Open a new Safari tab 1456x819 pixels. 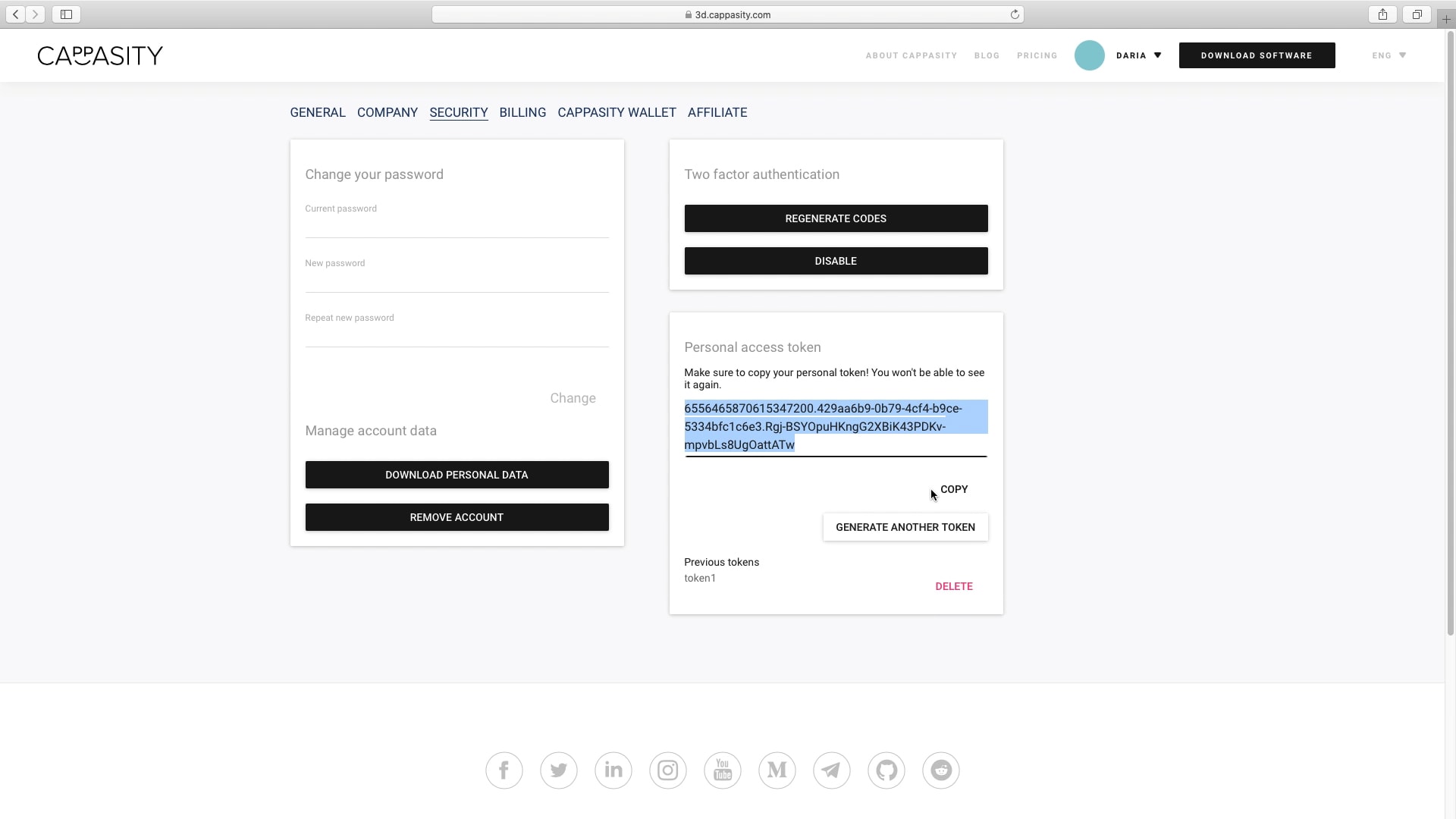(x=1446, y=19)
